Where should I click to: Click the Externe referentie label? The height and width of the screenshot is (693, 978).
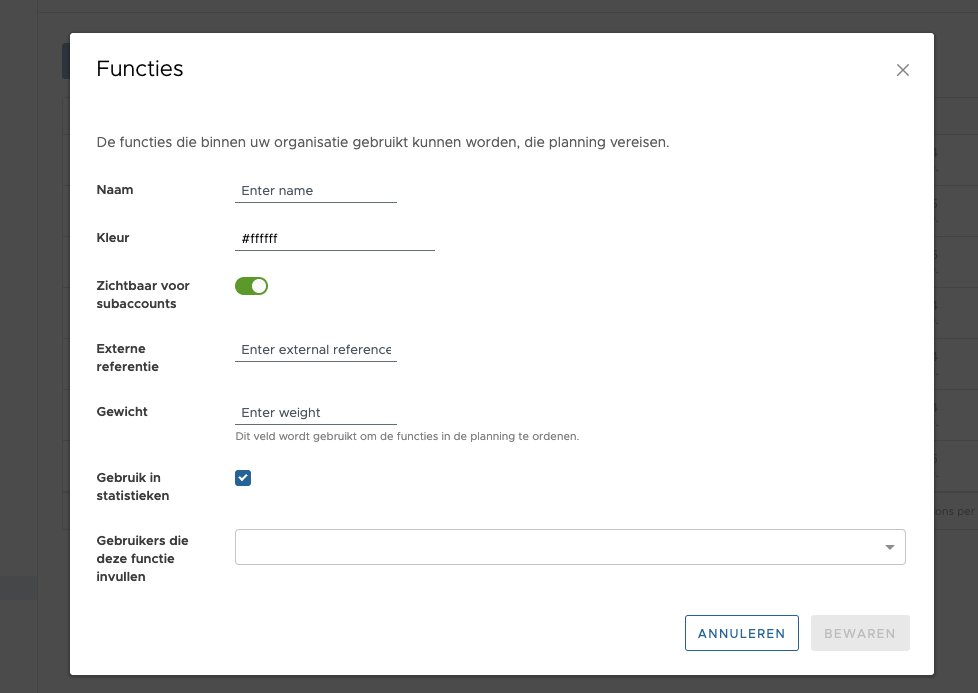[127, 358]
